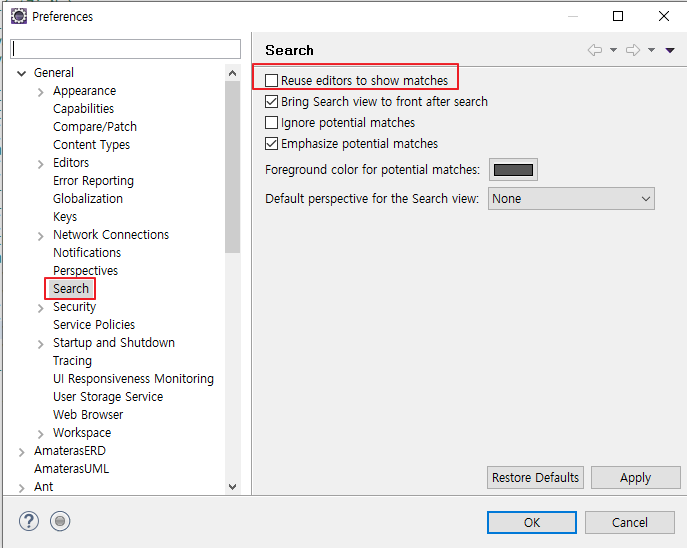Expand Startup and Shutdown node
The width and height of the screenshot is (687, 548).
(41, 344)
